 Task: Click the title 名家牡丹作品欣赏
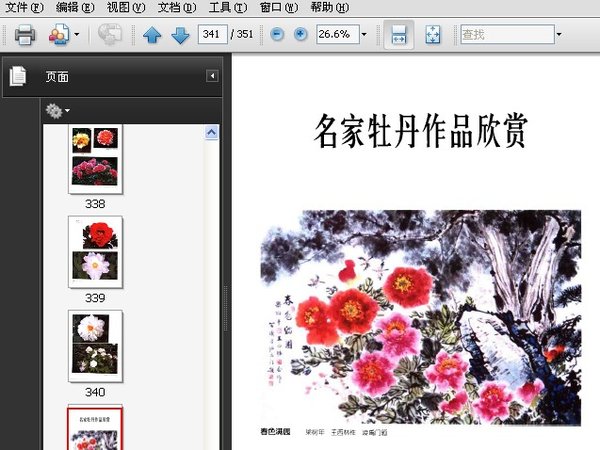point(421,131)
